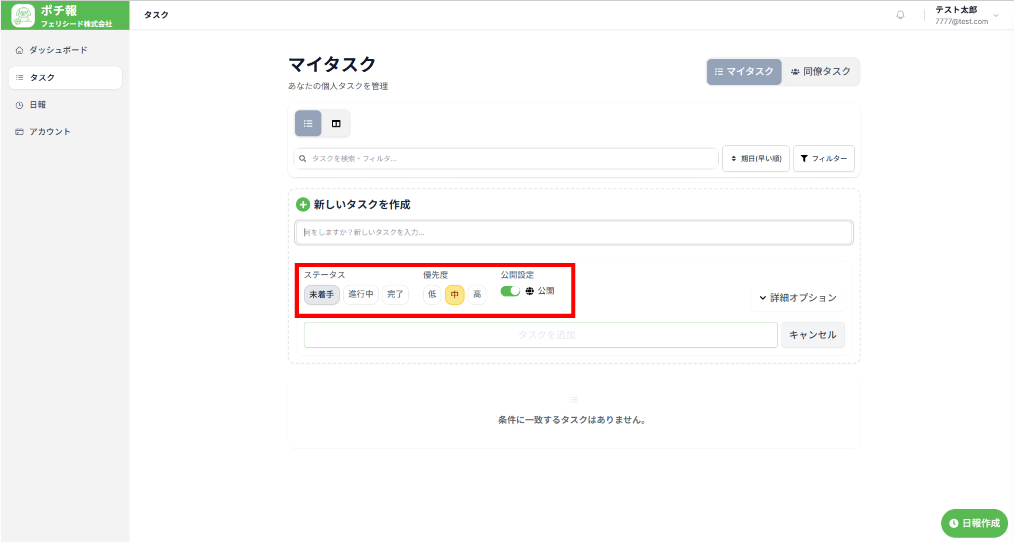Open ダッシュボード from the sidebar

click(x=57, y=50)
